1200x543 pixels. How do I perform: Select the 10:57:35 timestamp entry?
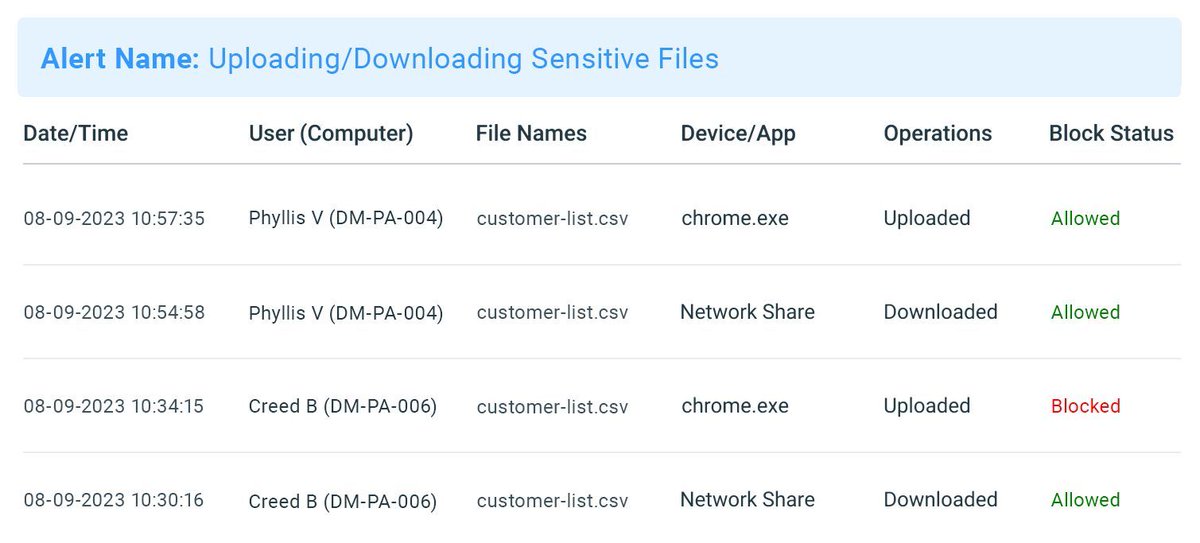click(114, 218)
